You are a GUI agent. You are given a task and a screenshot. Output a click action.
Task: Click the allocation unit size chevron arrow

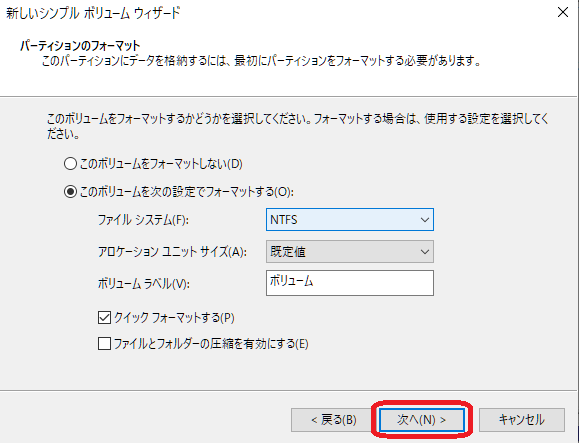[425, 252]
